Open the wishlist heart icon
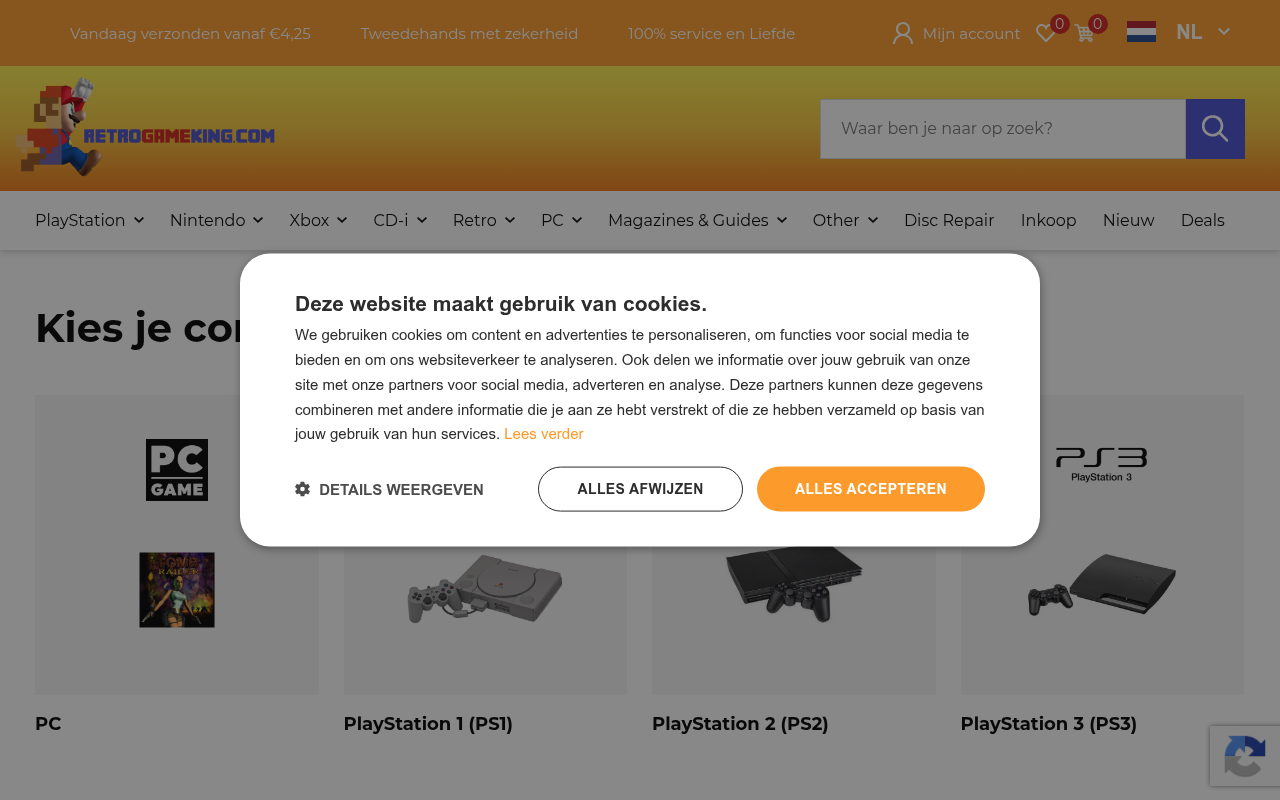Viewport: 1280px width, 800px height. click(1046, 34)
